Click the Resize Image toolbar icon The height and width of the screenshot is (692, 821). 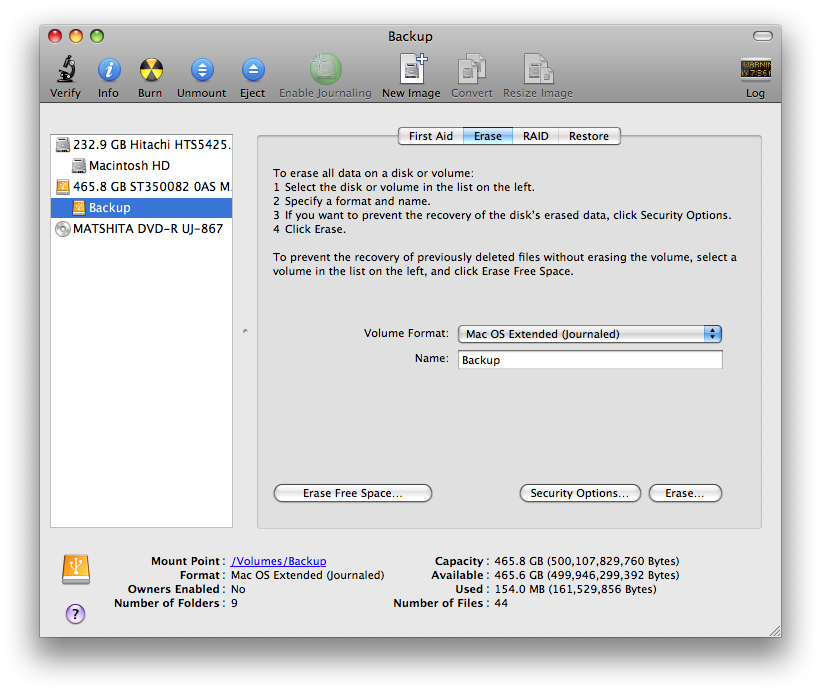pyautogui.click(x=538, y=70)
